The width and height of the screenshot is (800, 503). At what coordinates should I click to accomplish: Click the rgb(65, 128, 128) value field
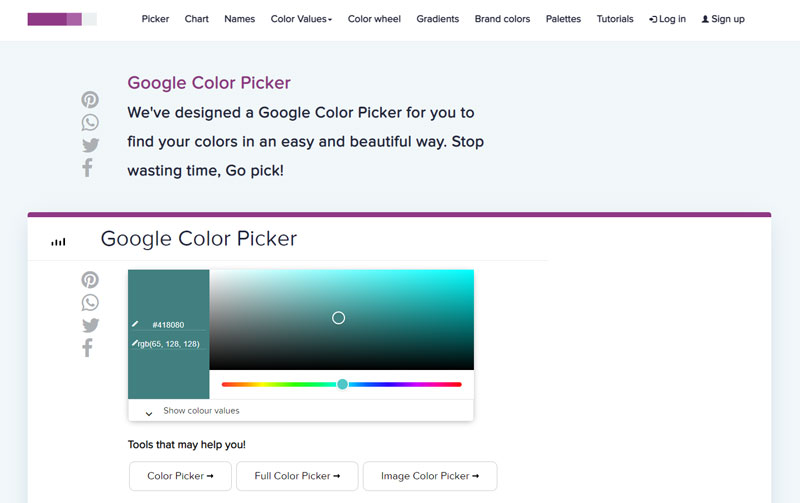click(x=168, y=344)
